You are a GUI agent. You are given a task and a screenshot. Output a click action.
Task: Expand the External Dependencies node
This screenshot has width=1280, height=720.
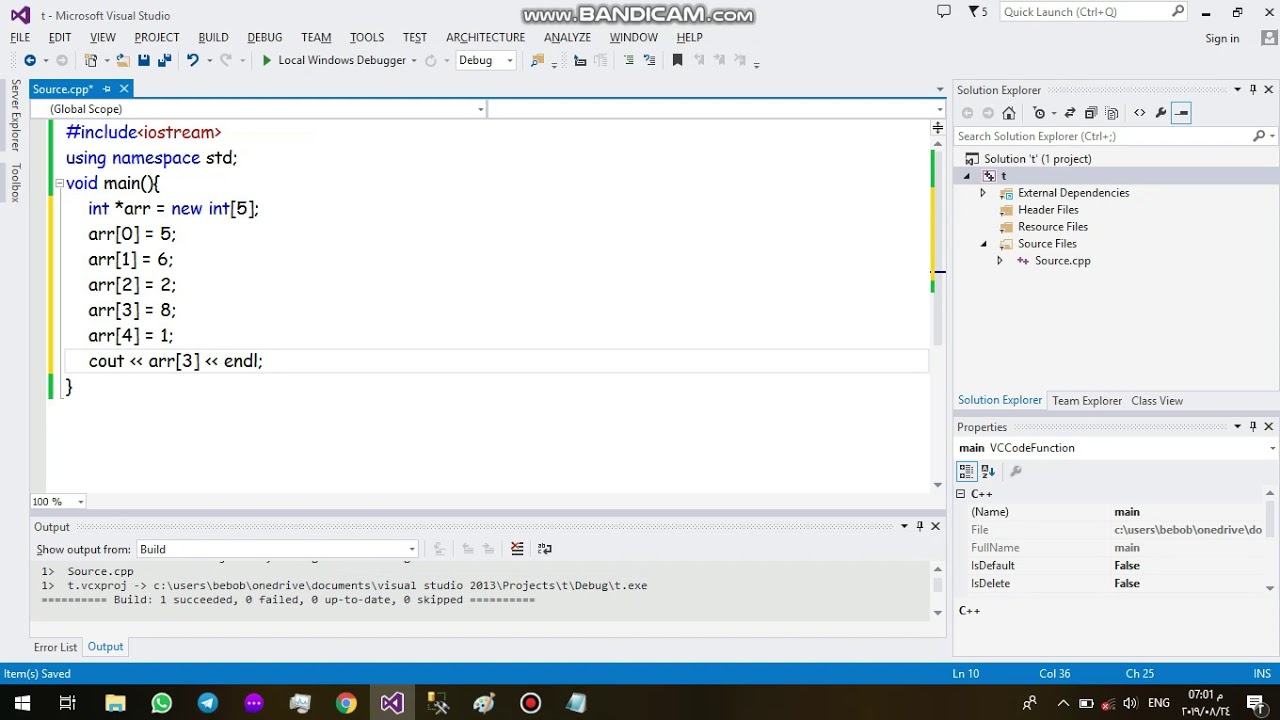click(983, 193)
